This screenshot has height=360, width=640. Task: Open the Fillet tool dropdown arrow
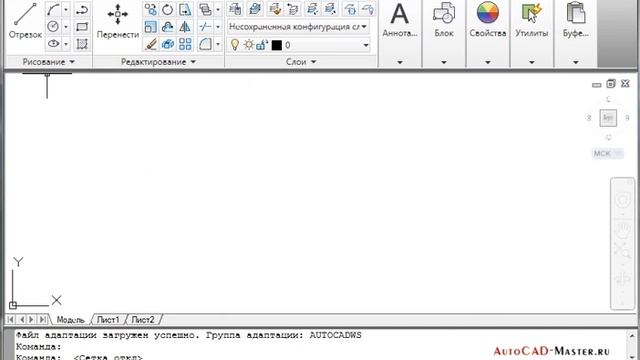218,44
